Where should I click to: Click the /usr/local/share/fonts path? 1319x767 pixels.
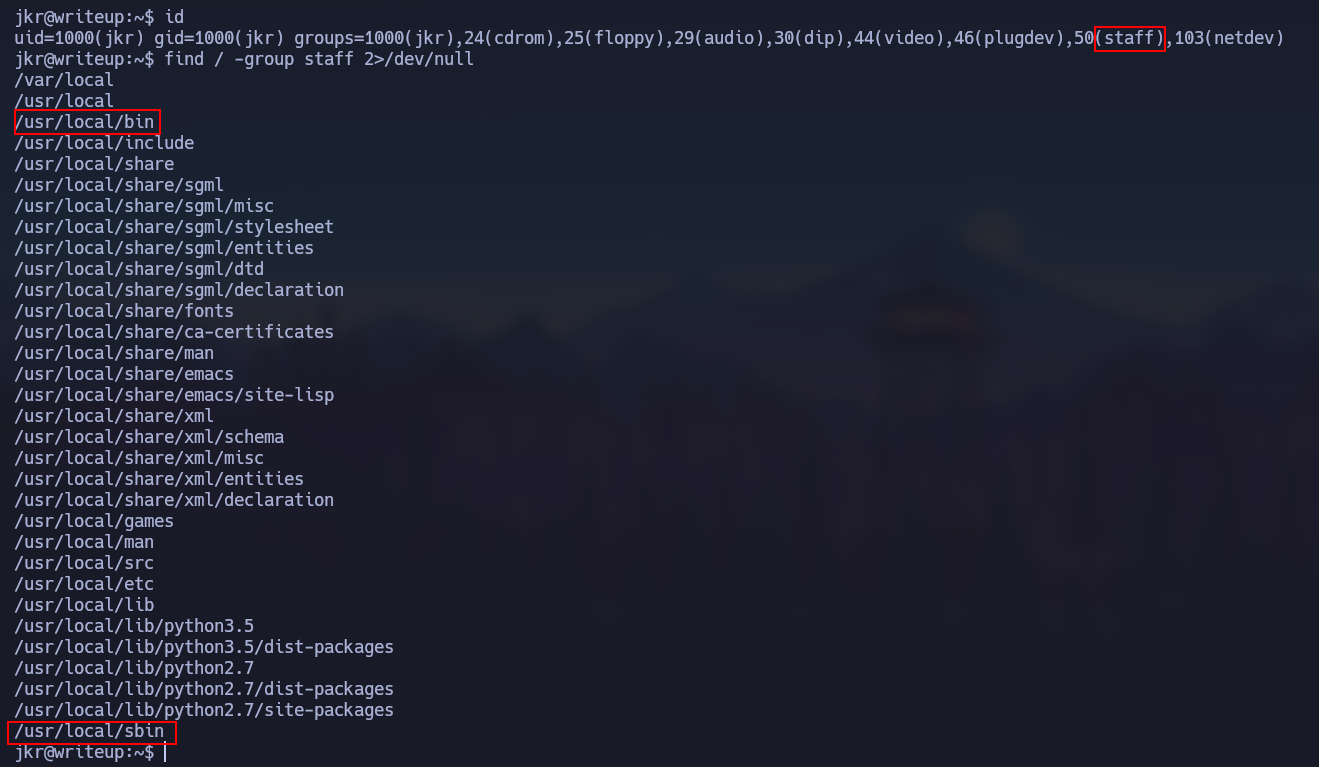click(124, 311)
